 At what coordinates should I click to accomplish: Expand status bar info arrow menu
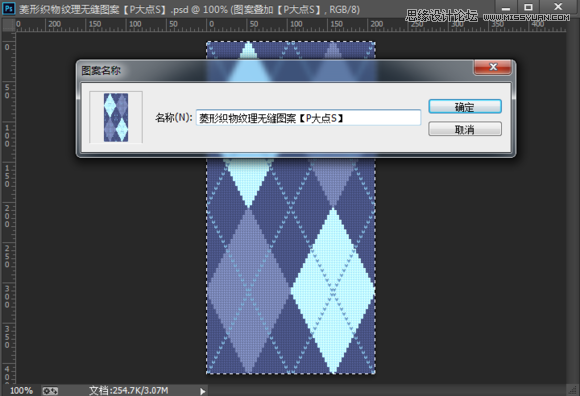202,391
